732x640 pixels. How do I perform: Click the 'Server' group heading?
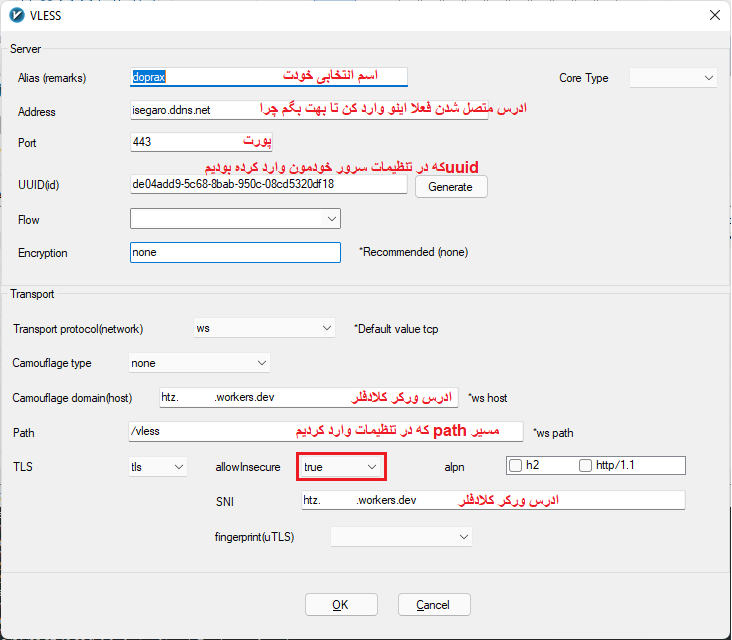[x=26, y=49]
